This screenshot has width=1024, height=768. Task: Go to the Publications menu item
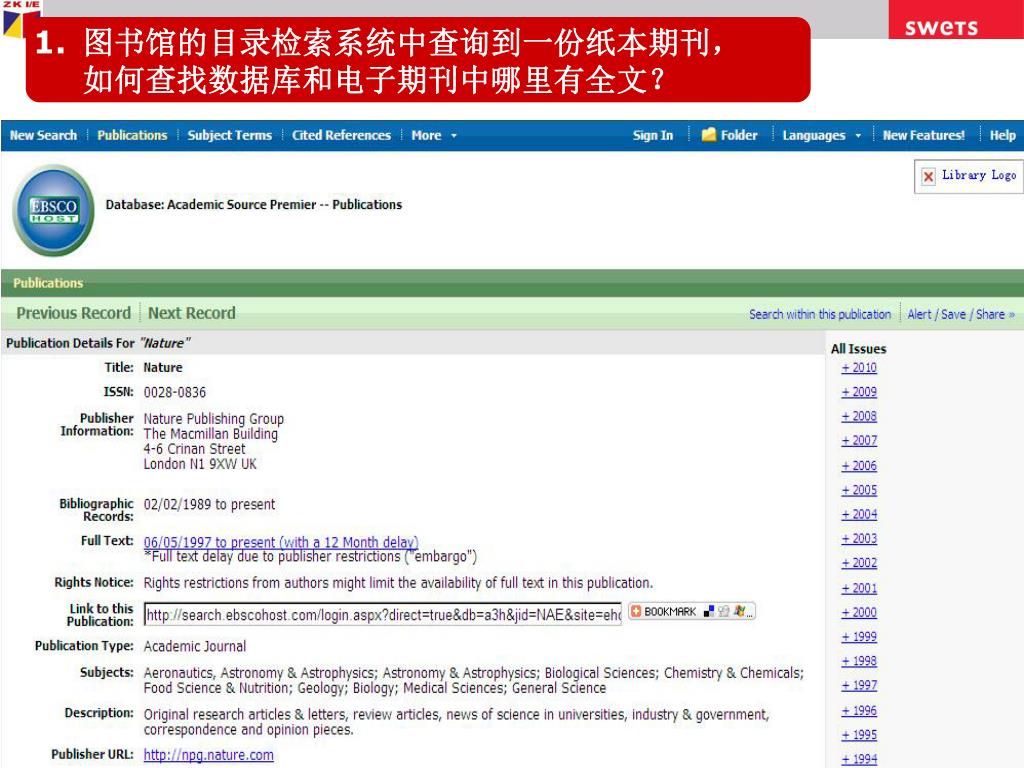click(133, 135)
